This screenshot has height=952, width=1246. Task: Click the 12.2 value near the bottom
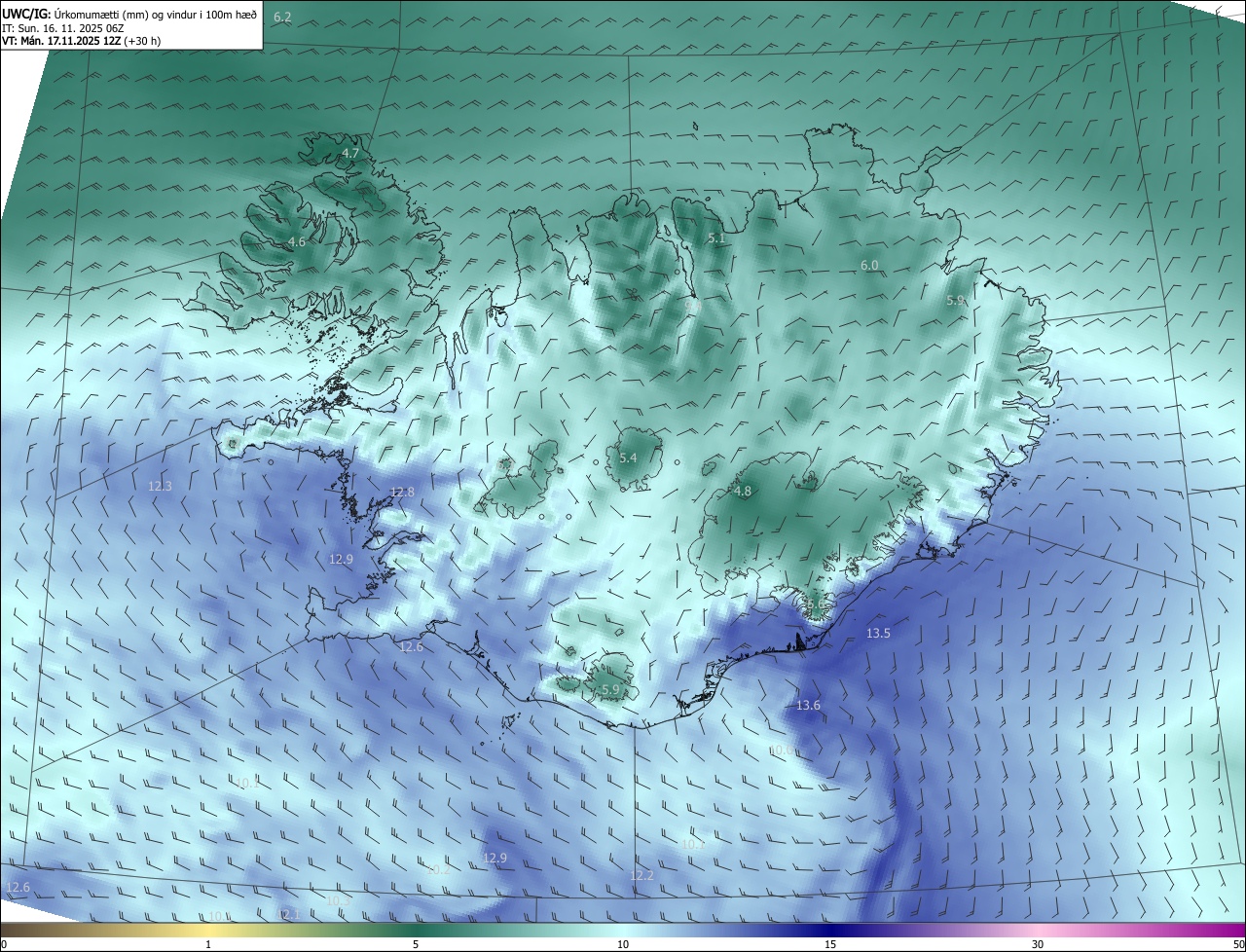641,875
